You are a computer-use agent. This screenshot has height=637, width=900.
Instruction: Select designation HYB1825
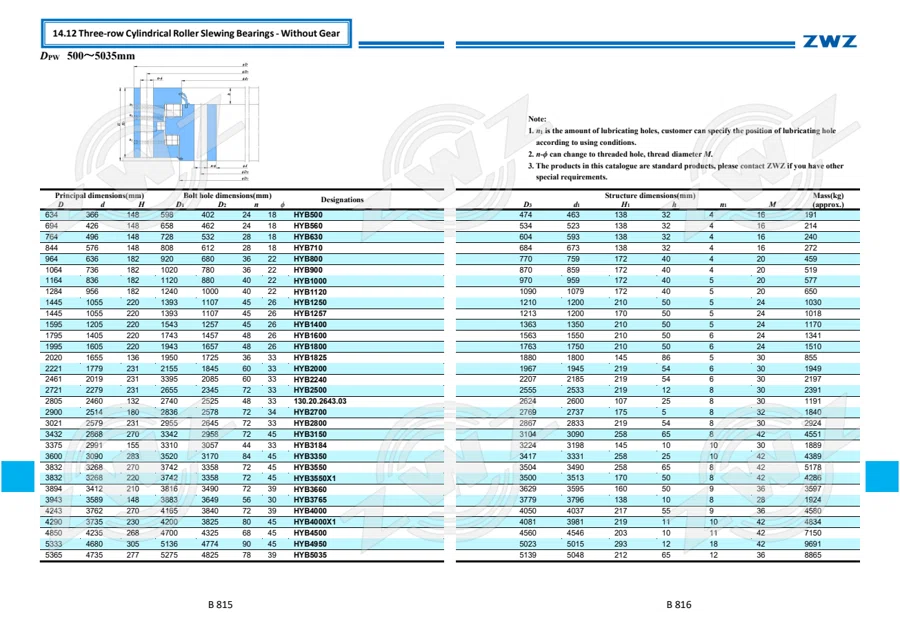point(310,358)
